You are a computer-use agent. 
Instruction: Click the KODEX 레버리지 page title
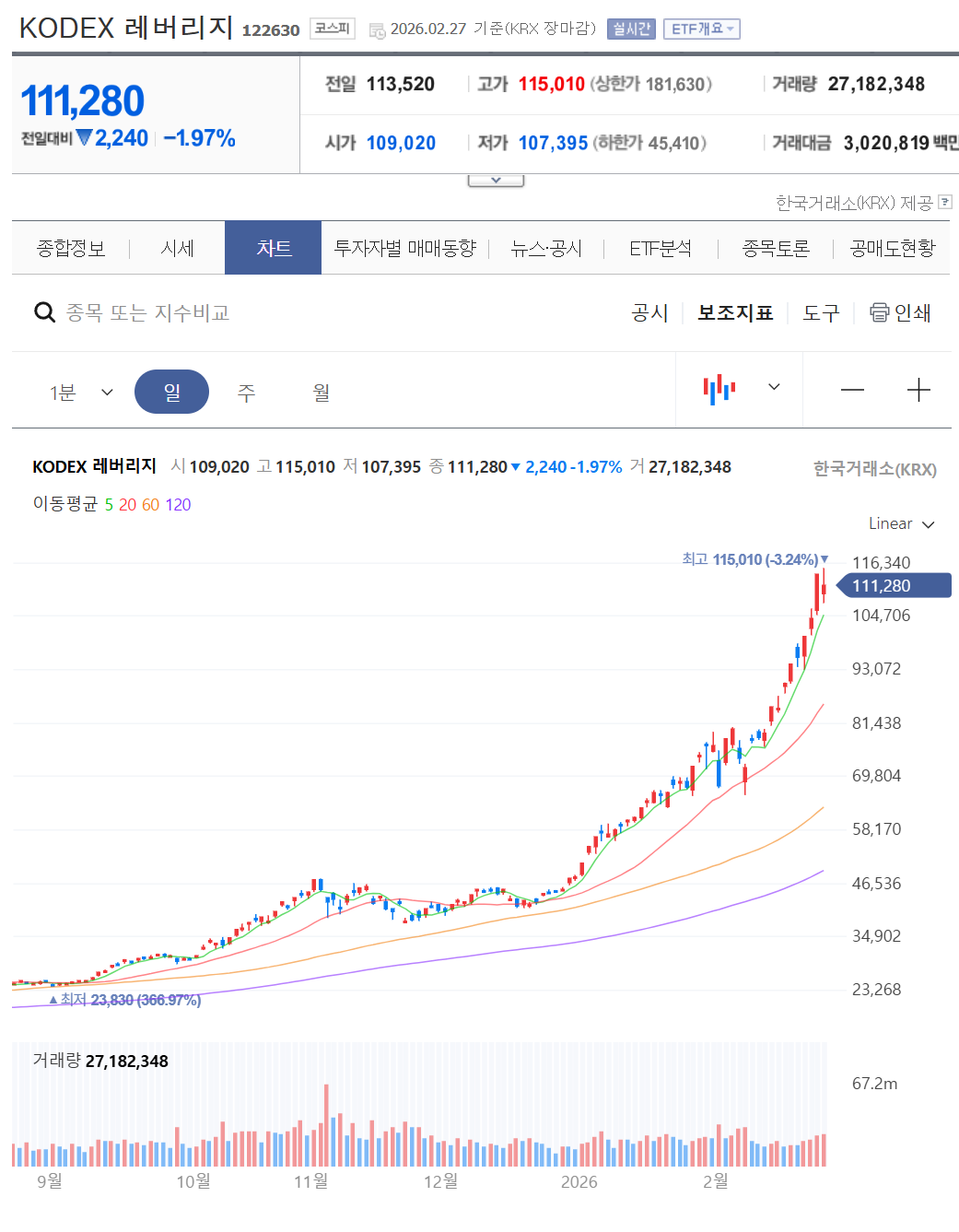[x=126, y=28]
